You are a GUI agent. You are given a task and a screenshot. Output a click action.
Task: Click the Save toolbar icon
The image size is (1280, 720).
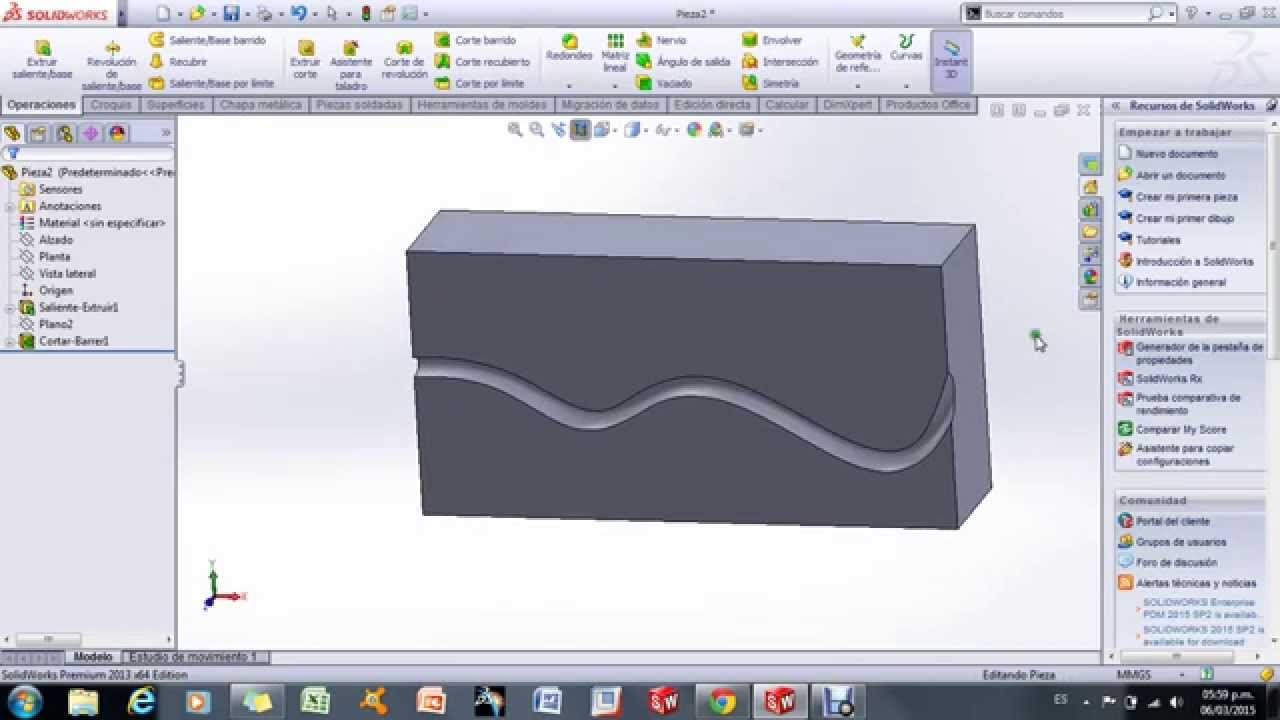coord(231,14)
